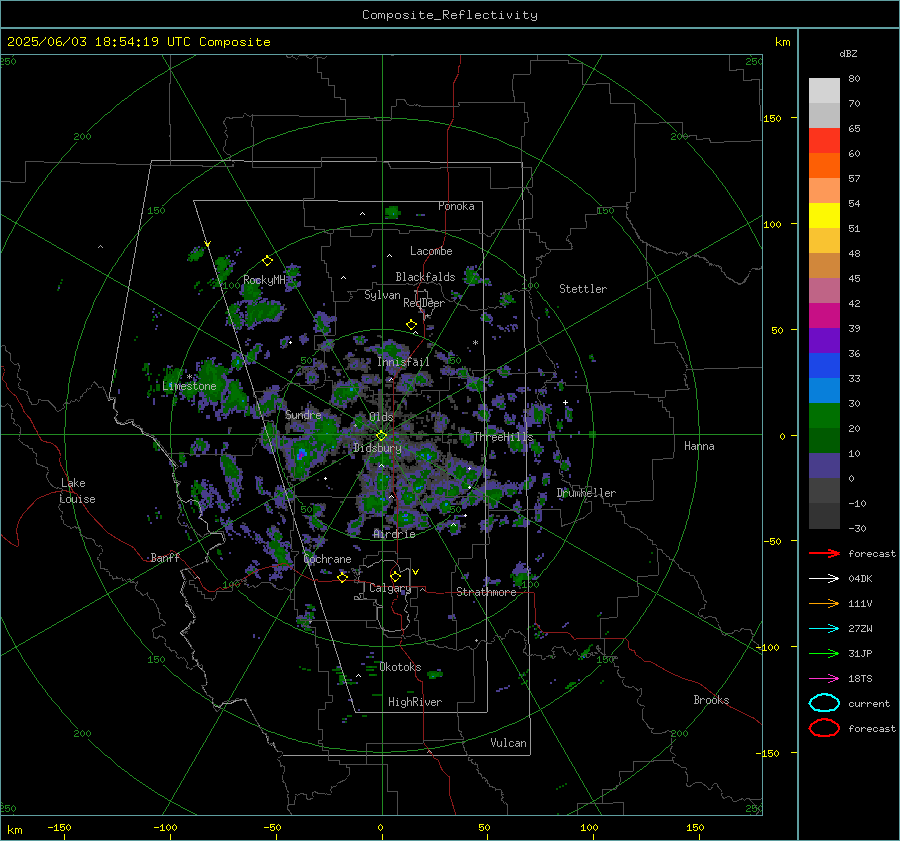Pick the yellow 51-54 dBZ swatch
The width and height of the screenshot is (900, 841).
824,216
